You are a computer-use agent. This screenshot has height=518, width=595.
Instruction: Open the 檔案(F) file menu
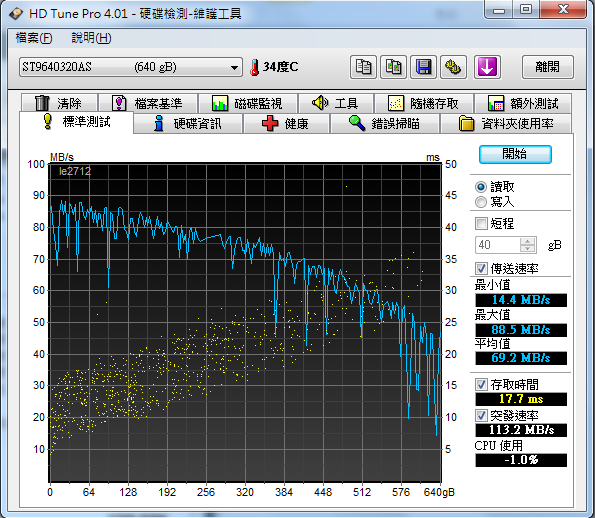[x=34, y=38]
